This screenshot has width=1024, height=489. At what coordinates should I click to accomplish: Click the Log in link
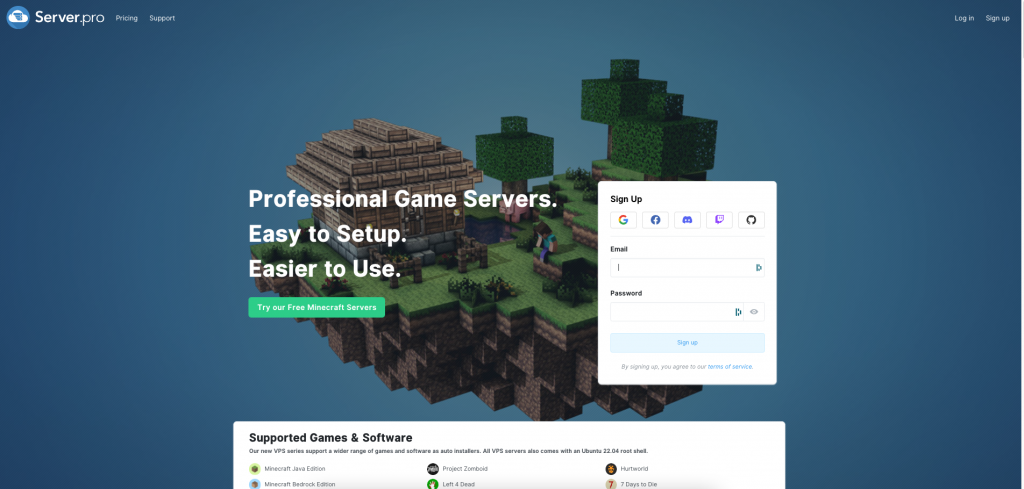pyautogui.click(x=964, y=18)
